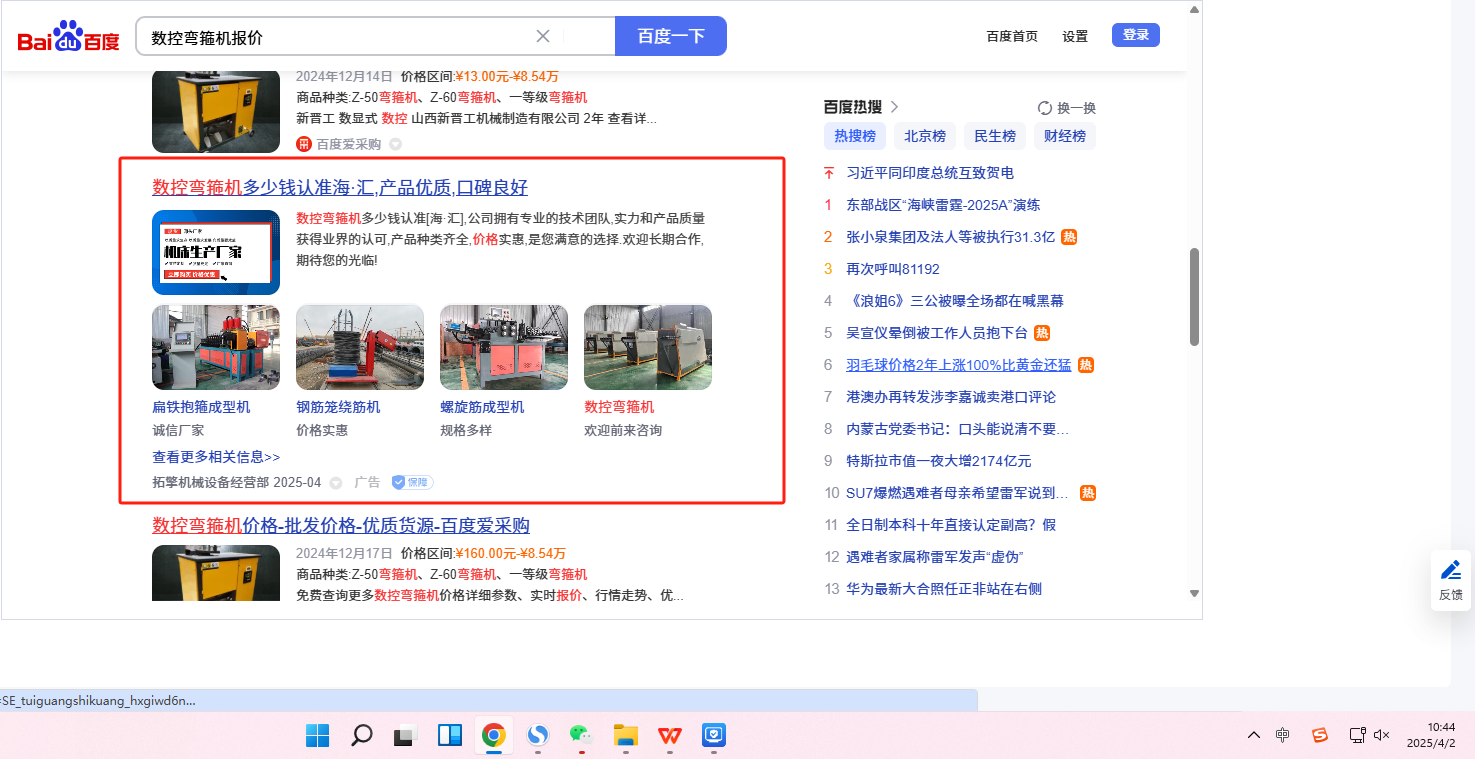Click the red 数控弯箍机 link under the fourth product image
Image resolution: width=1475 pixels, height=759 pixels.
[619, 407]
